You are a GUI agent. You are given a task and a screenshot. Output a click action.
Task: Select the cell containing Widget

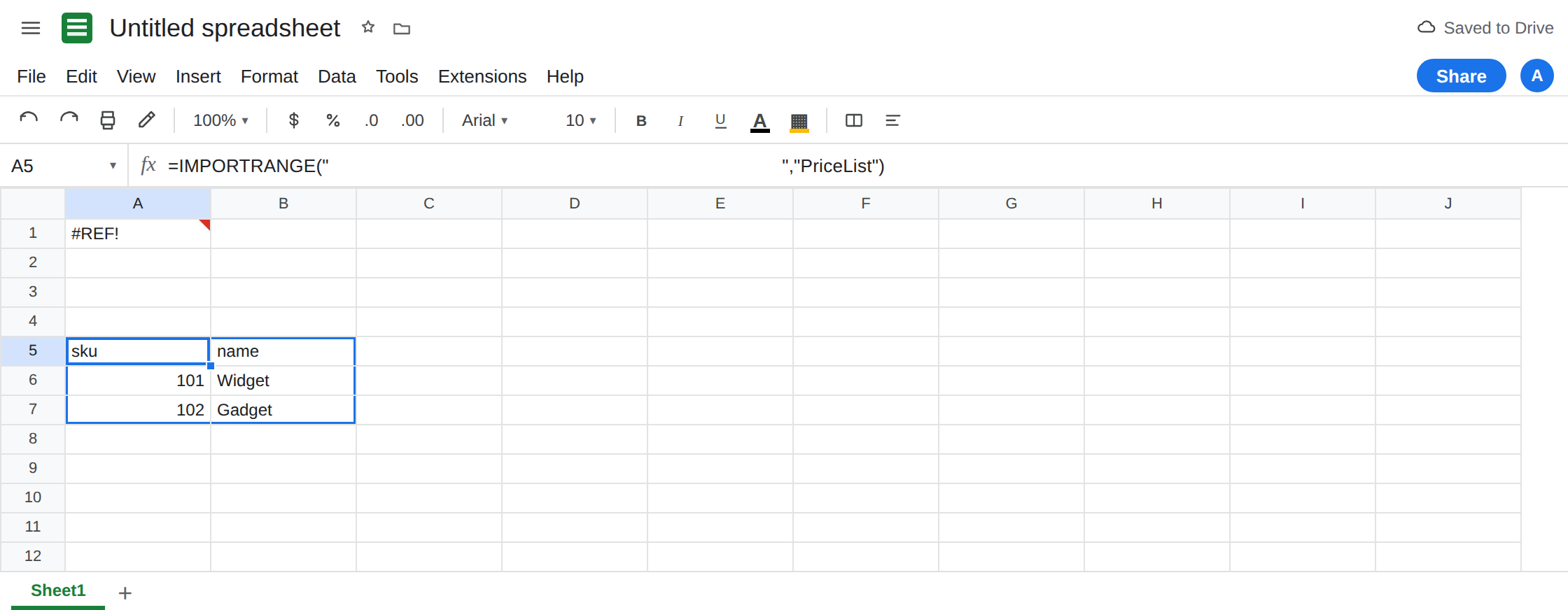tap(283, 381)
